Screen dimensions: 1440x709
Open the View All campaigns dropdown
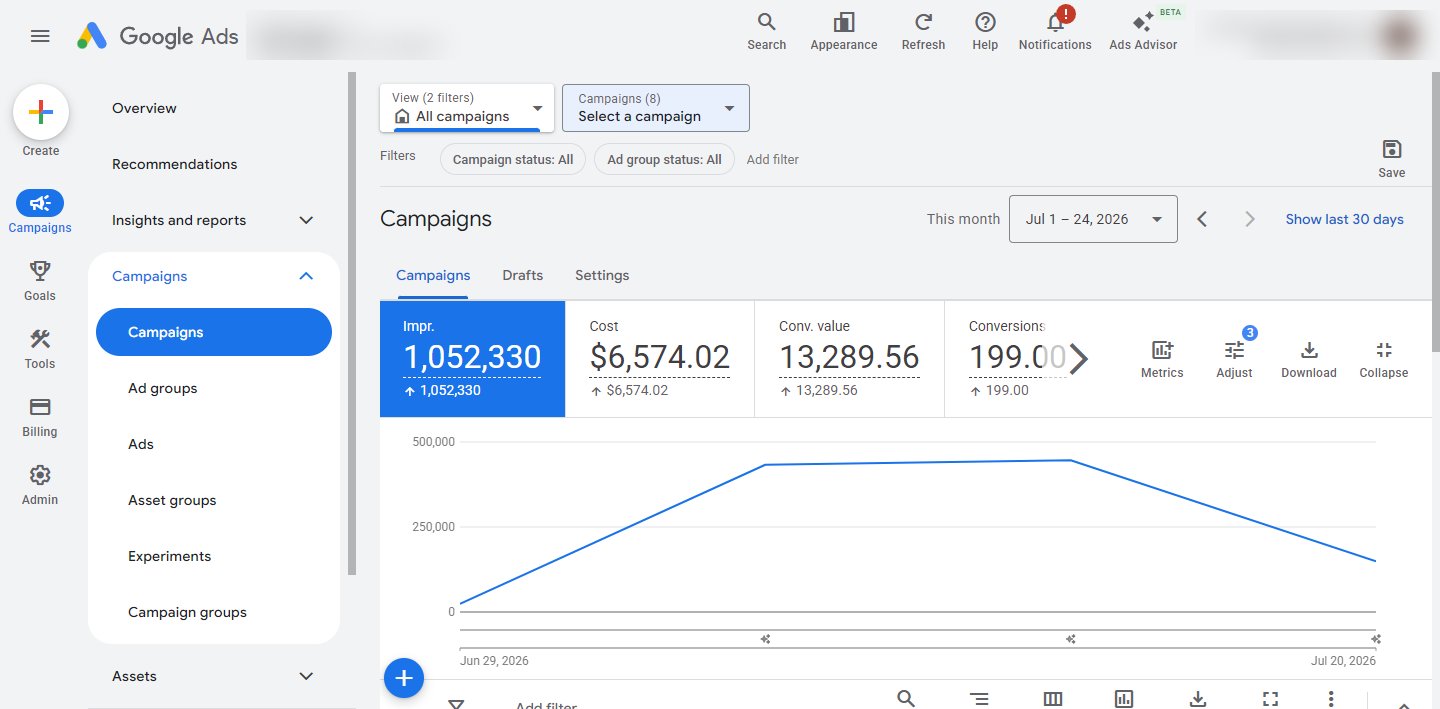coord(467,108)
